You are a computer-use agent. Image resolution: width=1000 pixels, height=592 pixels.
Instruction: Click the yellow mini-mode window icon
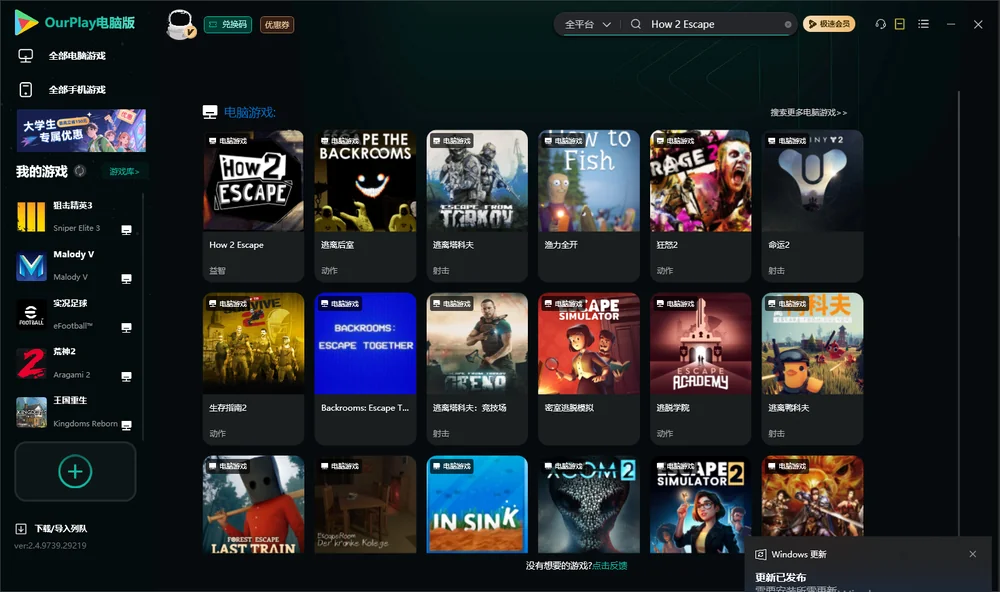pos(900,24)
